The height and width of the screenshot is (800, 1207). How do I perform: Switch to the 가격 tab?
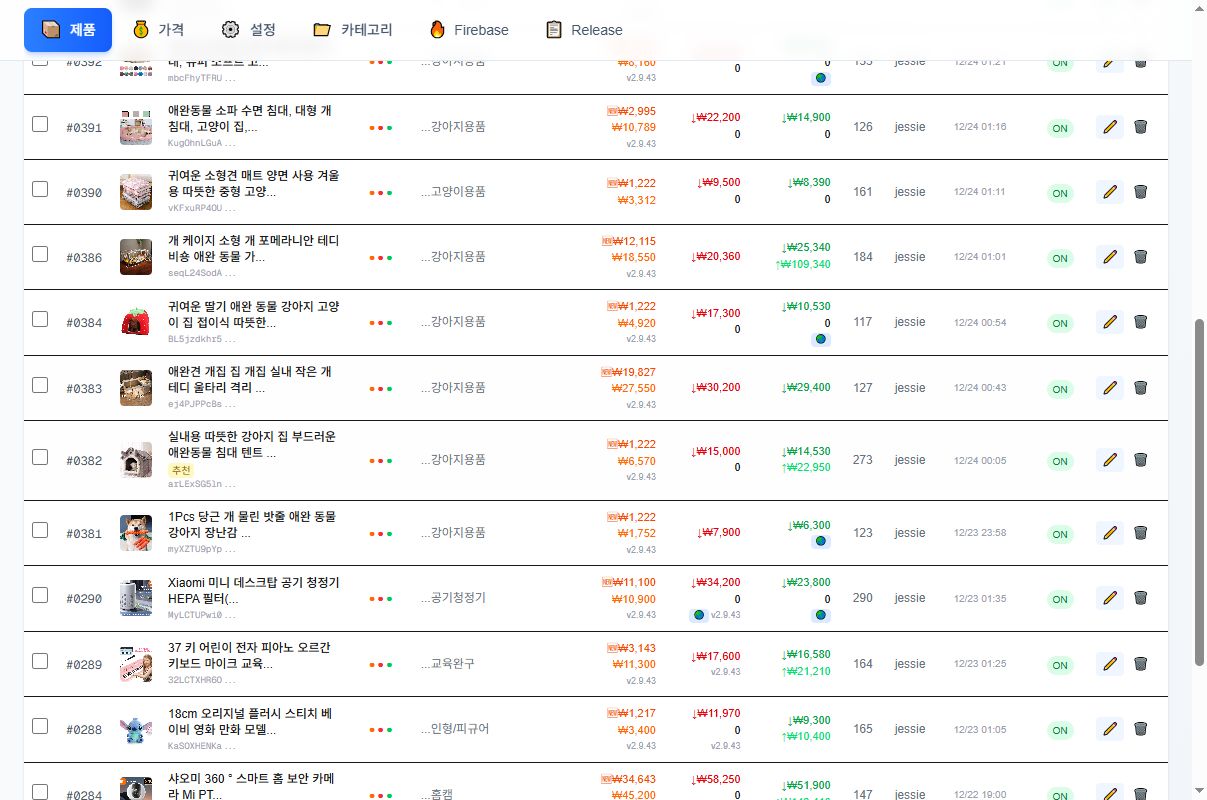pos(159,29)
